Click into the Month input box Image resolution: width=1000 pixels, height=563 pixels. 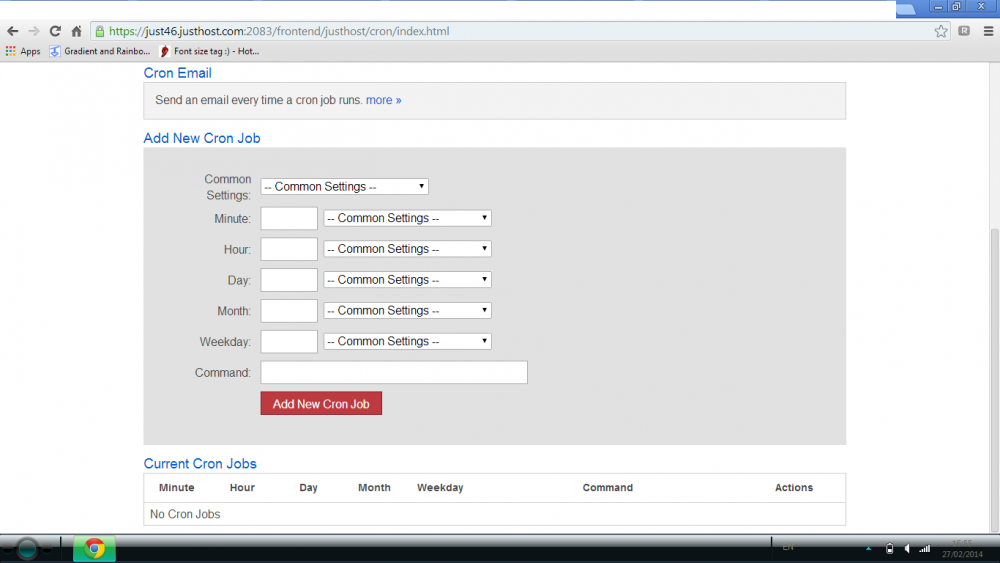click(x=289, y=311)
